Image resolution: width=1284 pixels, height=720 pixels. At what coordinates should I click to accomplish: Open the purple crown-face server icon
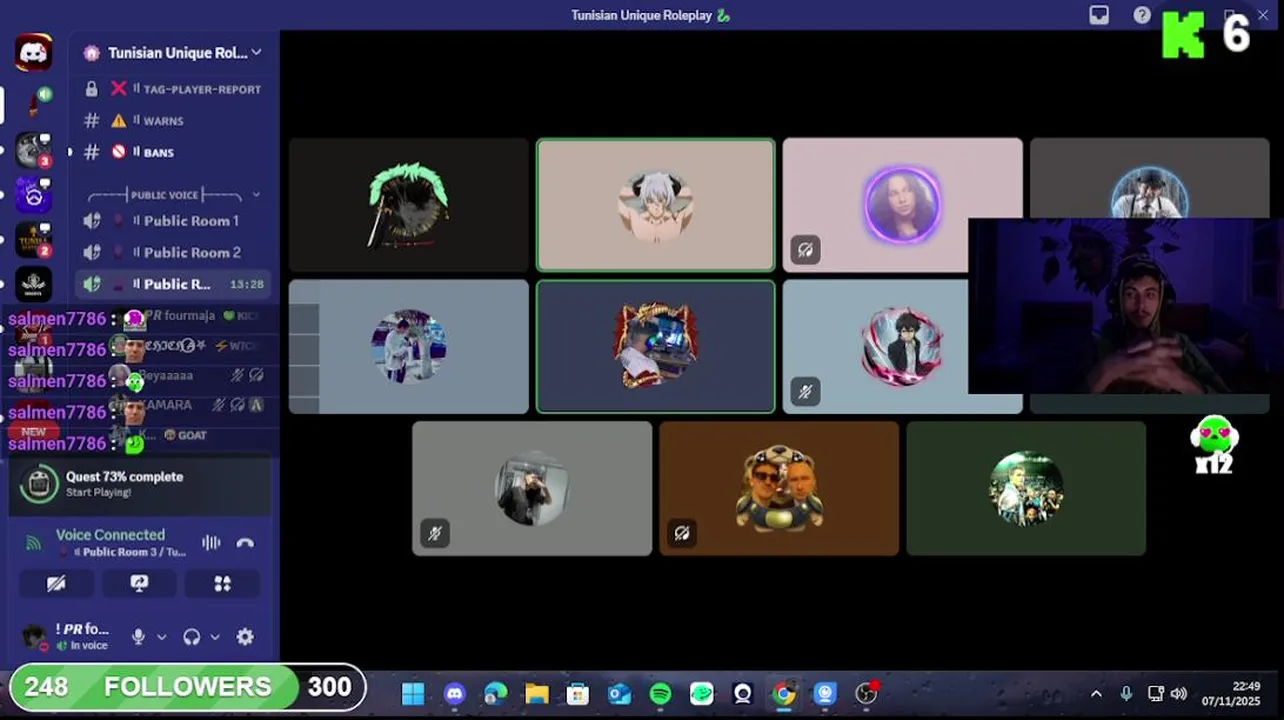pyautogui.click(x=34, y=194)
